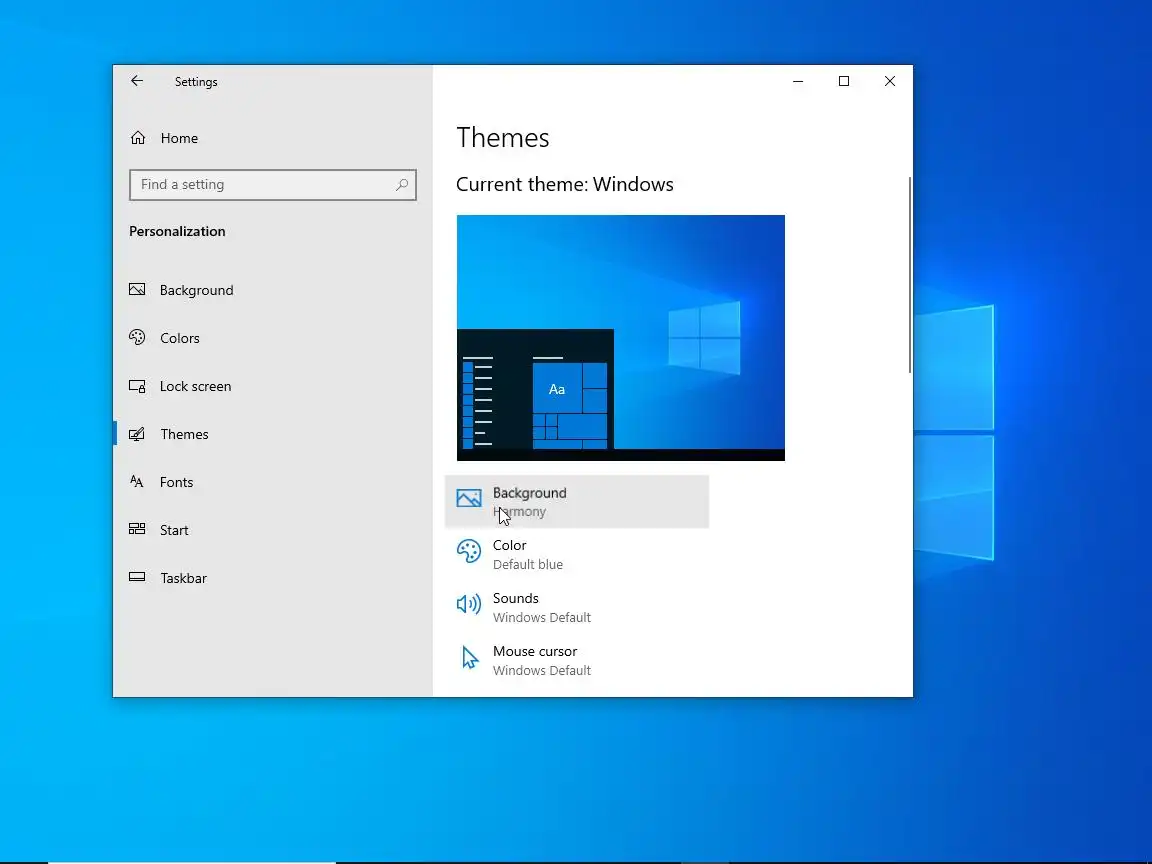The image size is (1152, 864).
Task: Open the Background settings page
Action: [273, 290]
